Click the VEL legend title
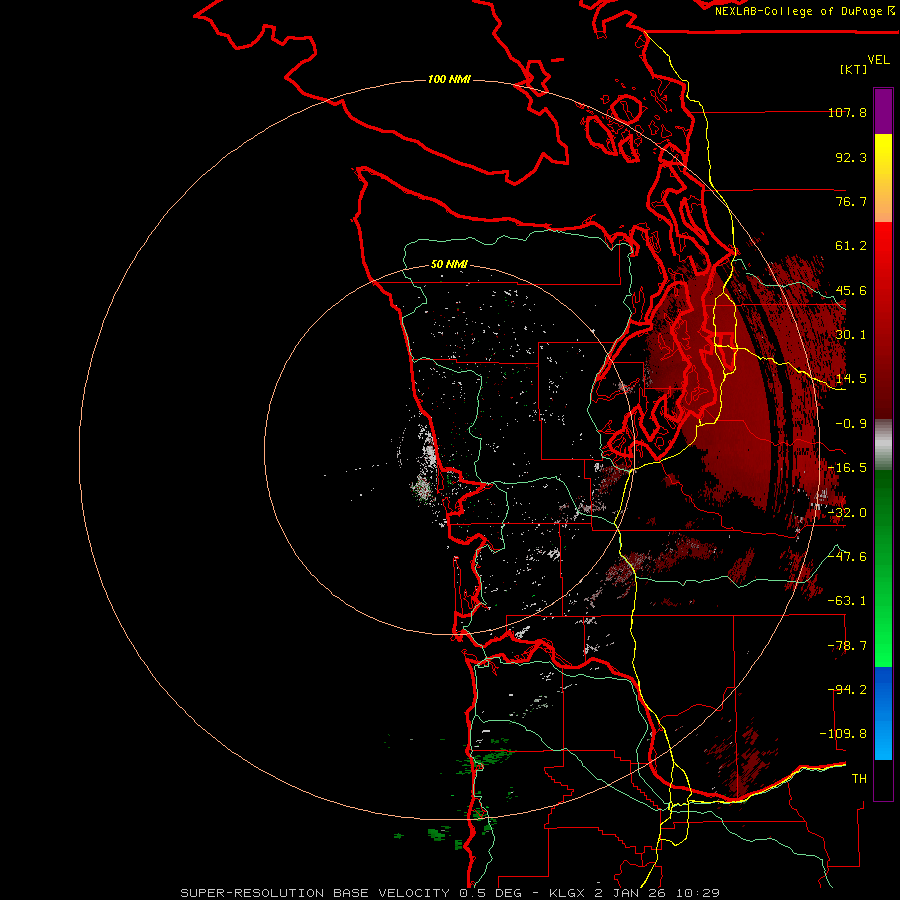The width and height of the screenshot is (900, 900). click(879, 60)
